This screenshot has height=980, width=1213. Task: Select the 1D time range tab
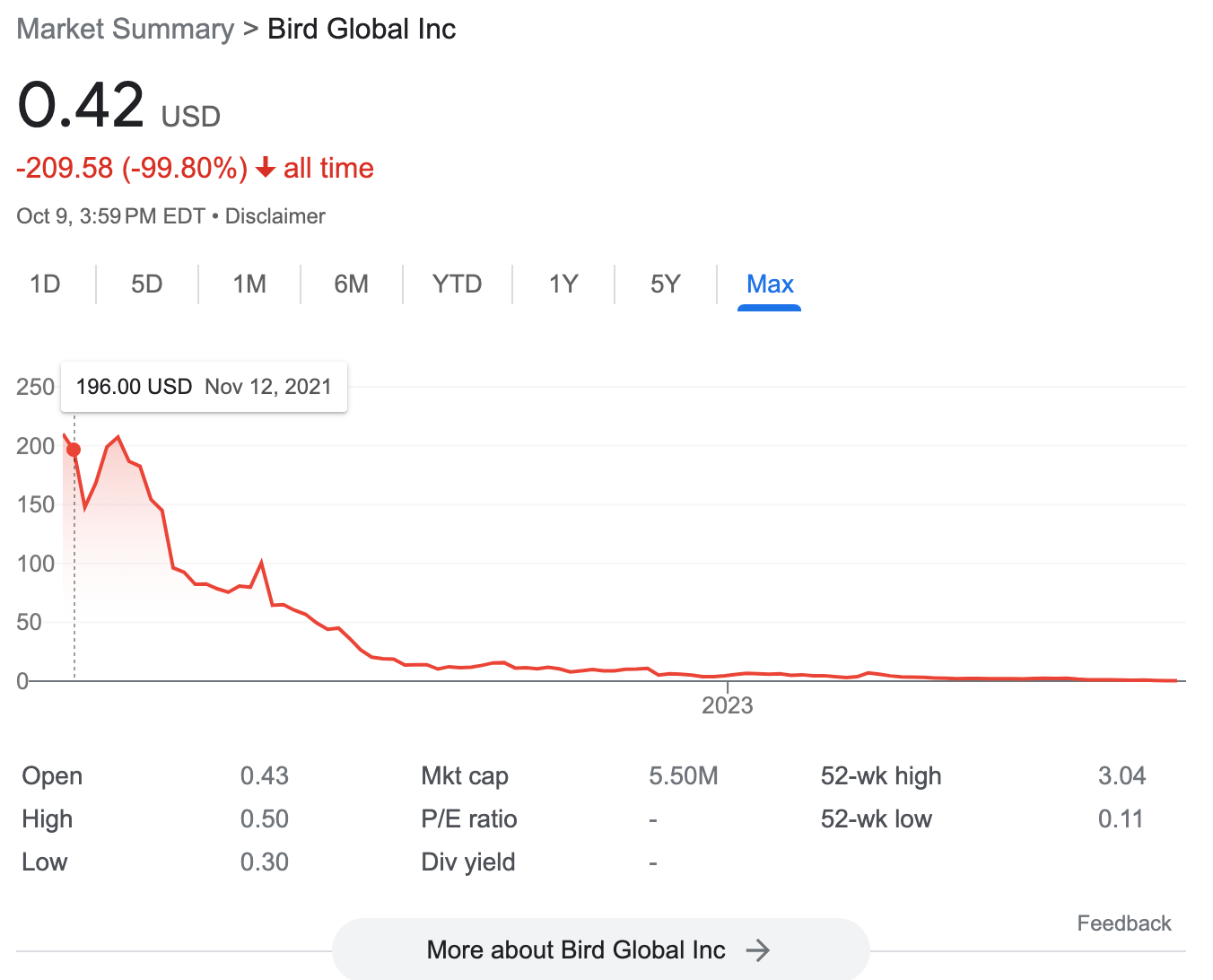tap(45, 284)
